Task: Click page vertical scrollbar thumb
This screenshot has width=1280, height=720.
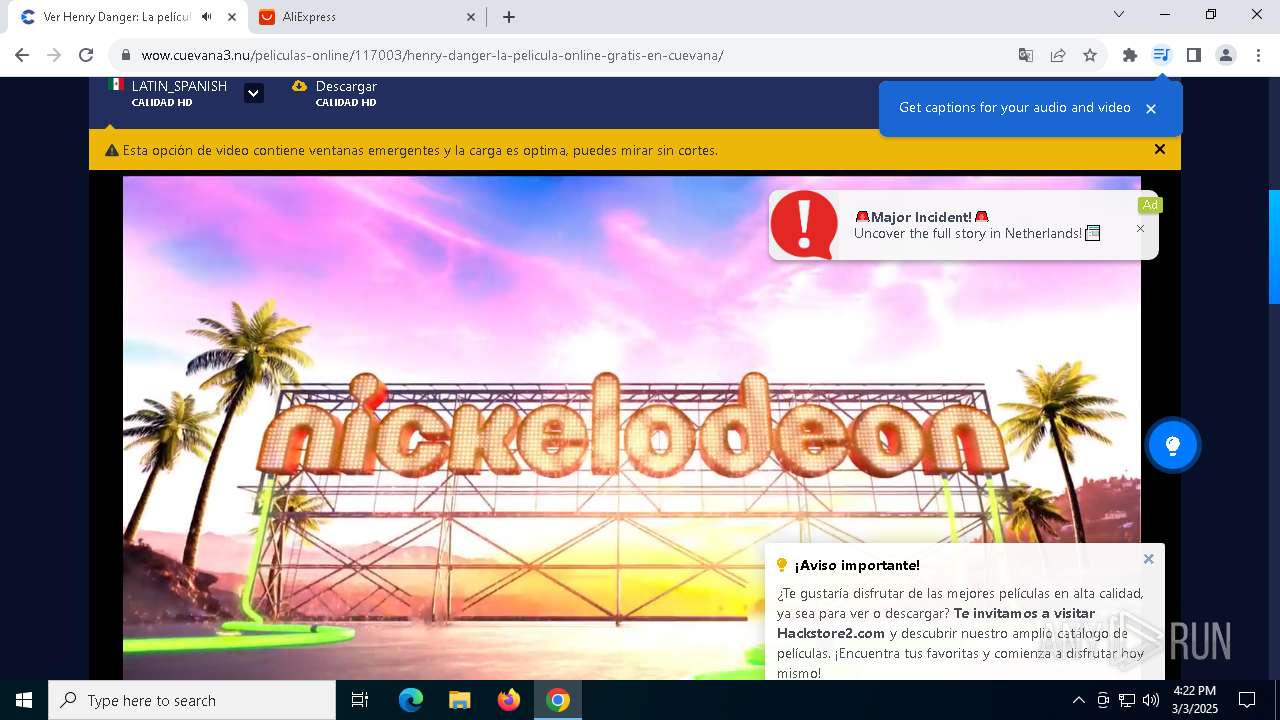Action: pos(1274,246)
